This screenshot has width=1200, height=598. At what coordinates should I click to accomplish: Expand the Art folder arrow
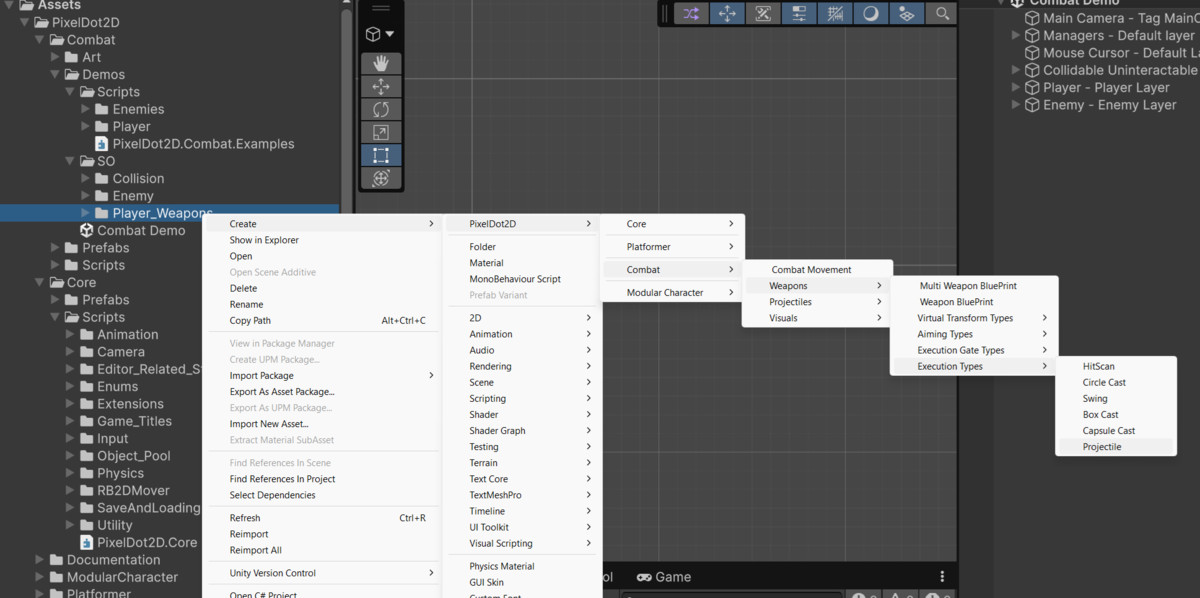56,57
